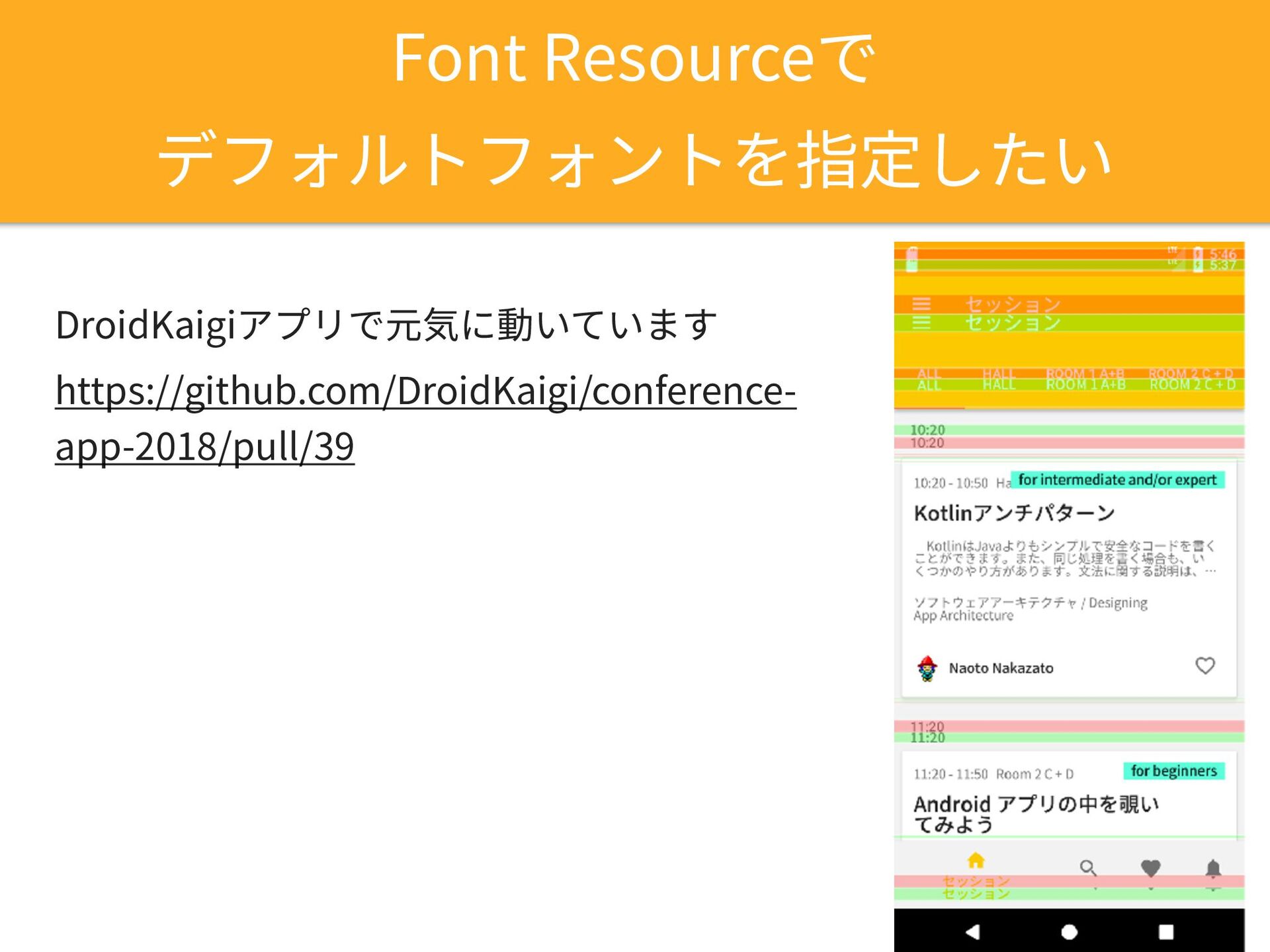The height and width of the screenshot is (952, 1270).
Task: Click the 11:20 time header
Action: [927, 732]
